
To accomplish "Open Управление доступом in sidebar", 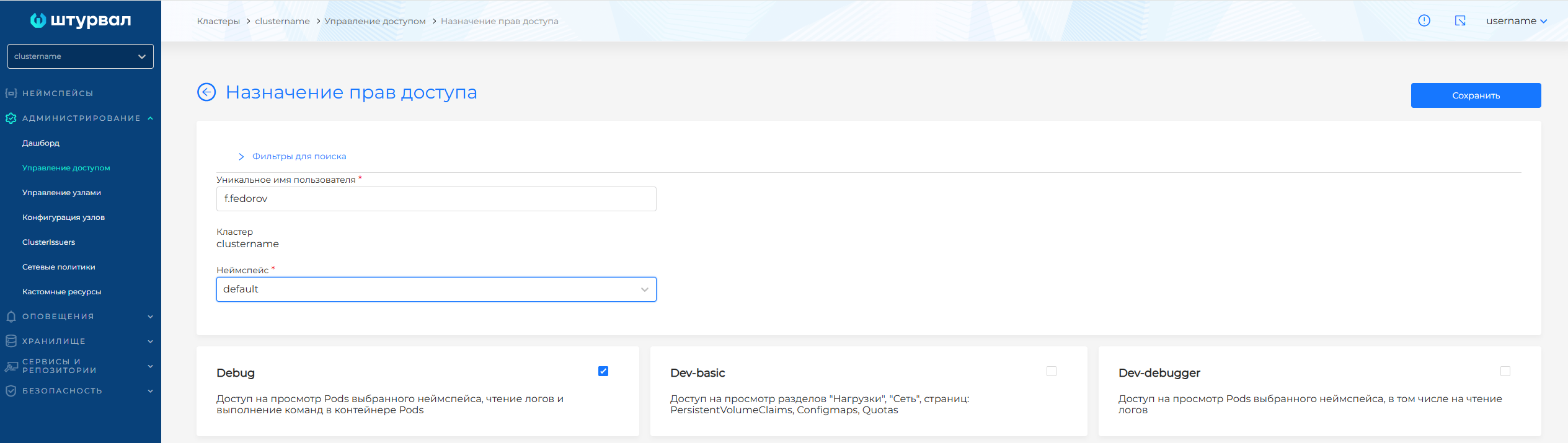I will (x=66, y=168).
